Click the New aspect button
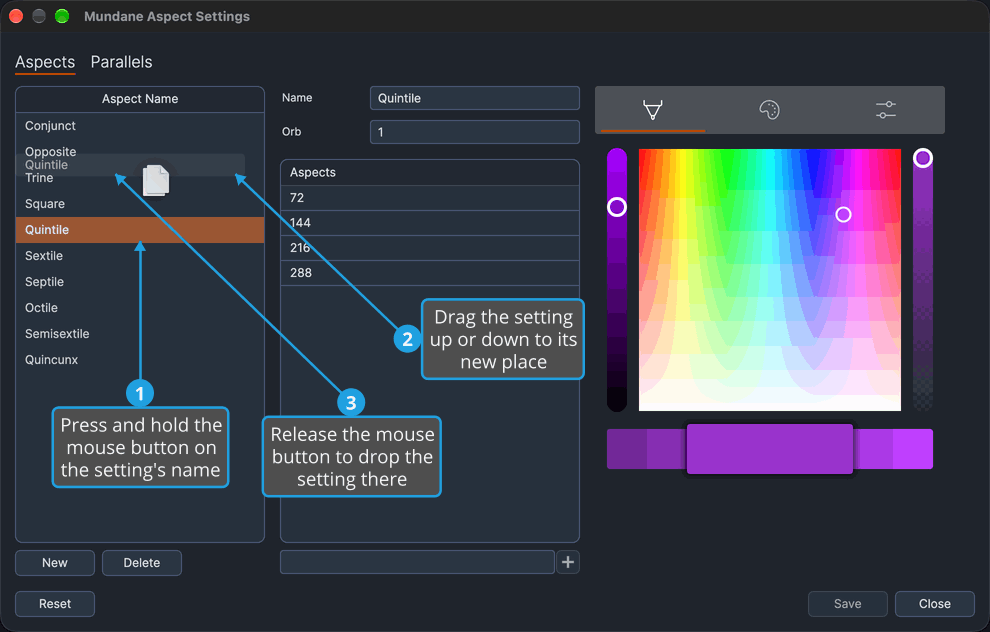 pos(55,563)
